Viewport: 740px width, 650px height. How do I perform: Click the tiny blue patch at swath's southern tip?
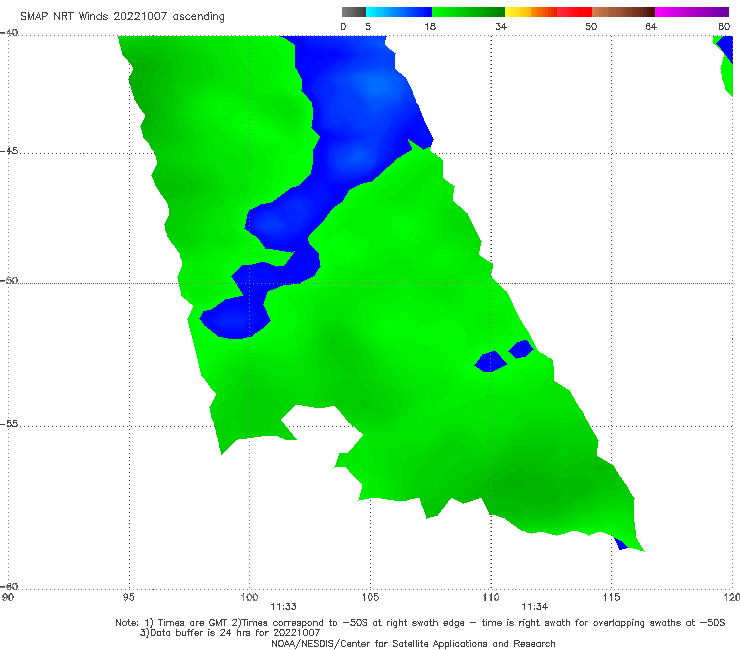click(621, 544)
